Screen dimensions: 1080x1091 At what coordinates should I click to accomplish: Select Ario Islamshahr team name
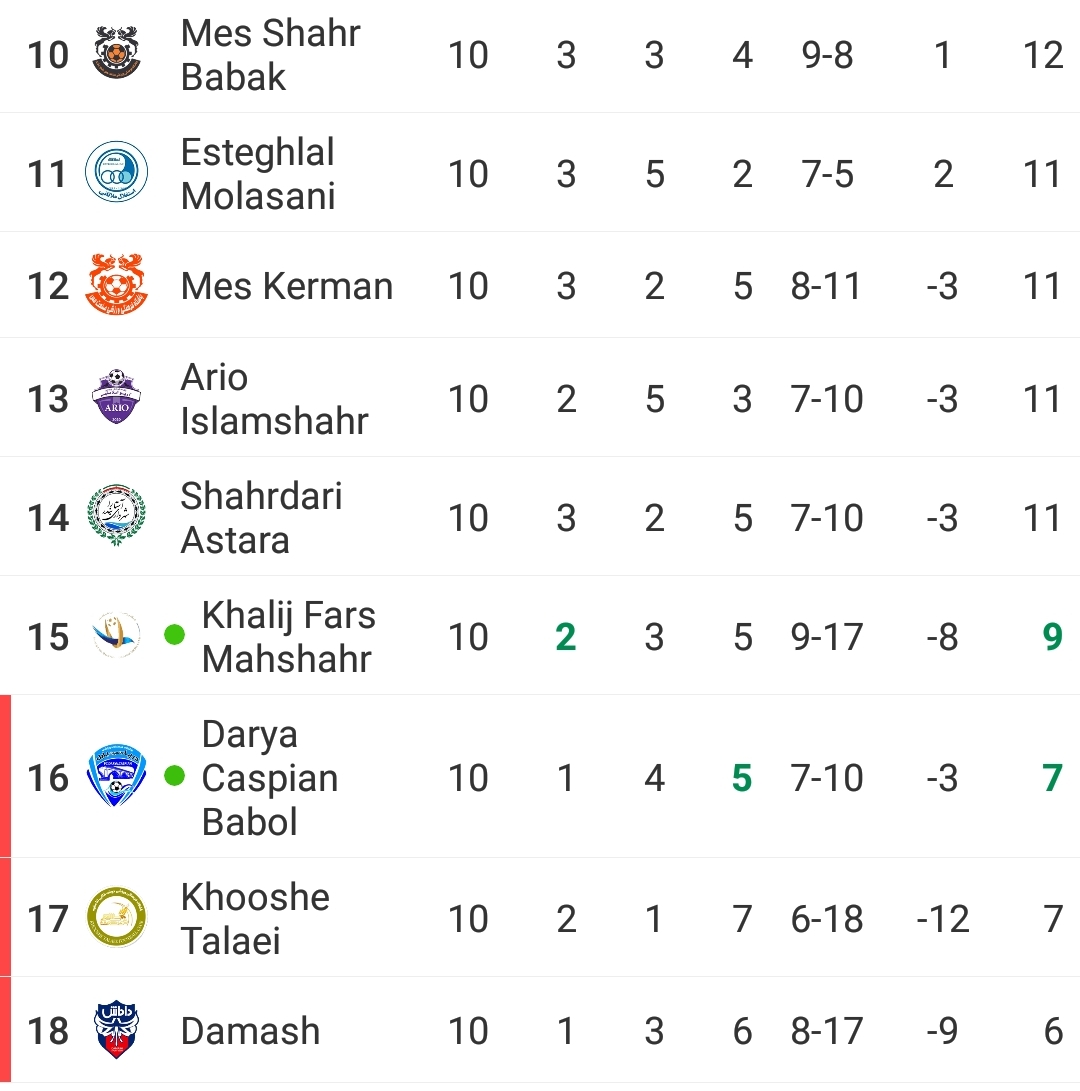click(274, 399)
